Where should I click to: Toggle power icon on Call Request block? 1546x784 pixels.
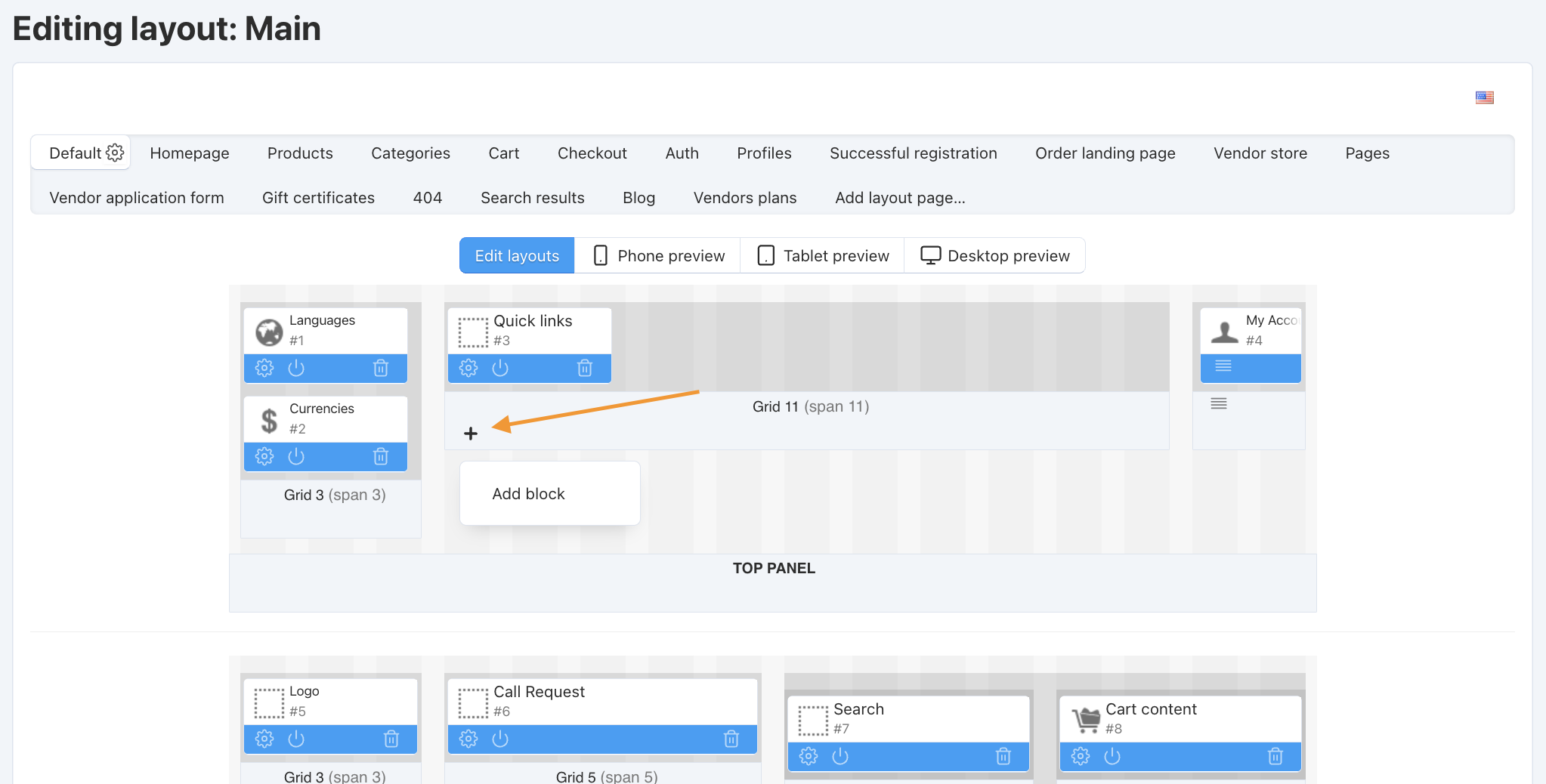(500, 739)
